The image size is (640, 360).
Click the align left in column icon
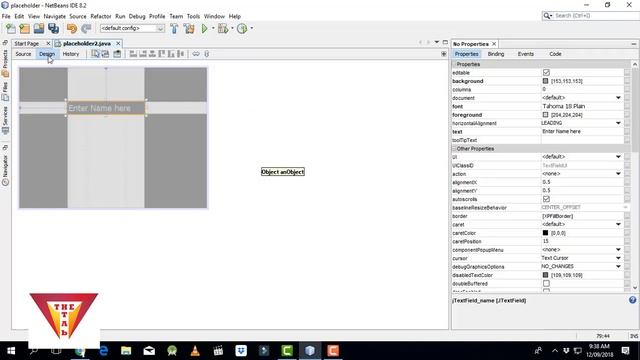133,54
